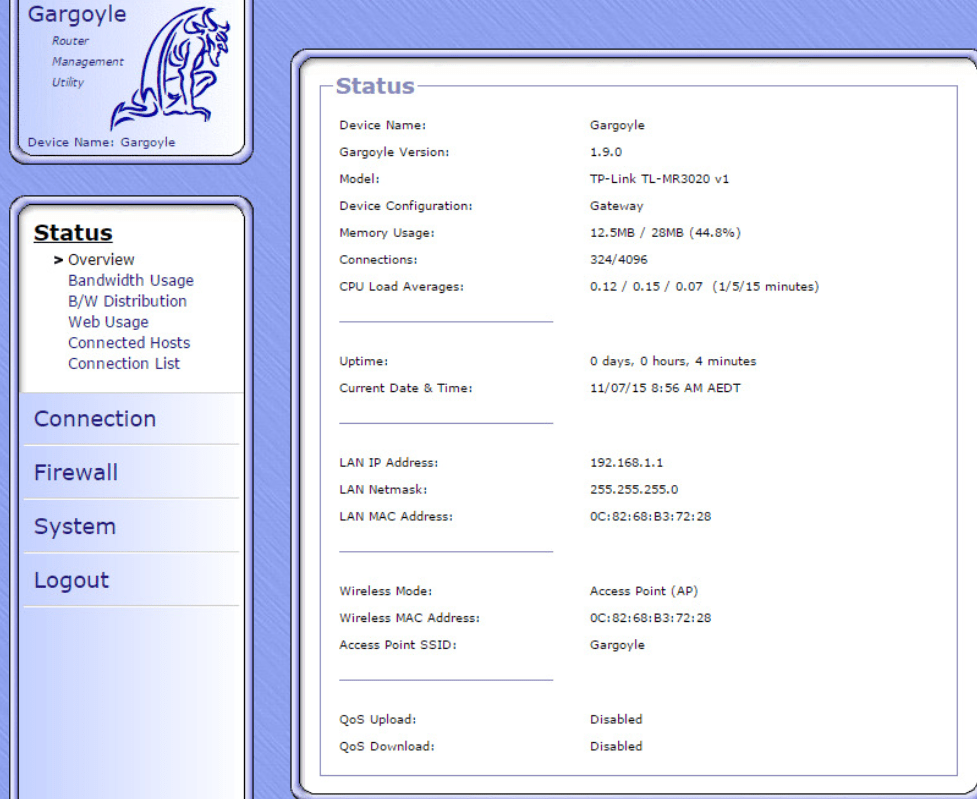Go to B/W Distribution page
The height and width of the screenshot is (799, 977).
(x=127, y=301)
